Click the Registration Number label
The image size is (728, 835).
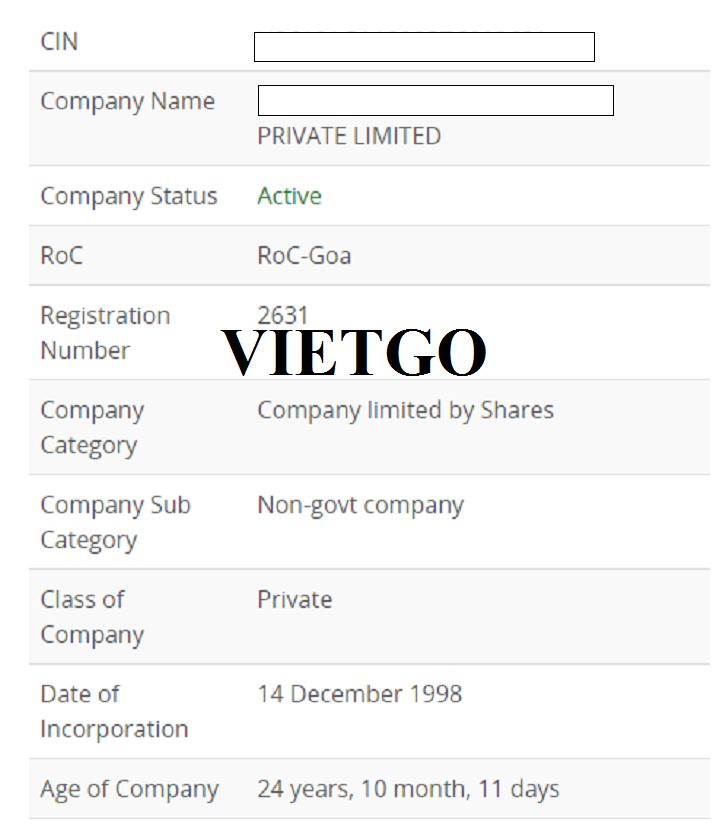[104, 333]
